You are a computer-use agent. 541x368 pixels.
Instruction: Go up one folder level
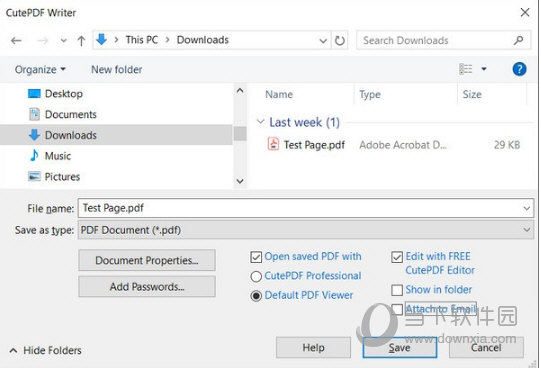(x=81, y=41)
